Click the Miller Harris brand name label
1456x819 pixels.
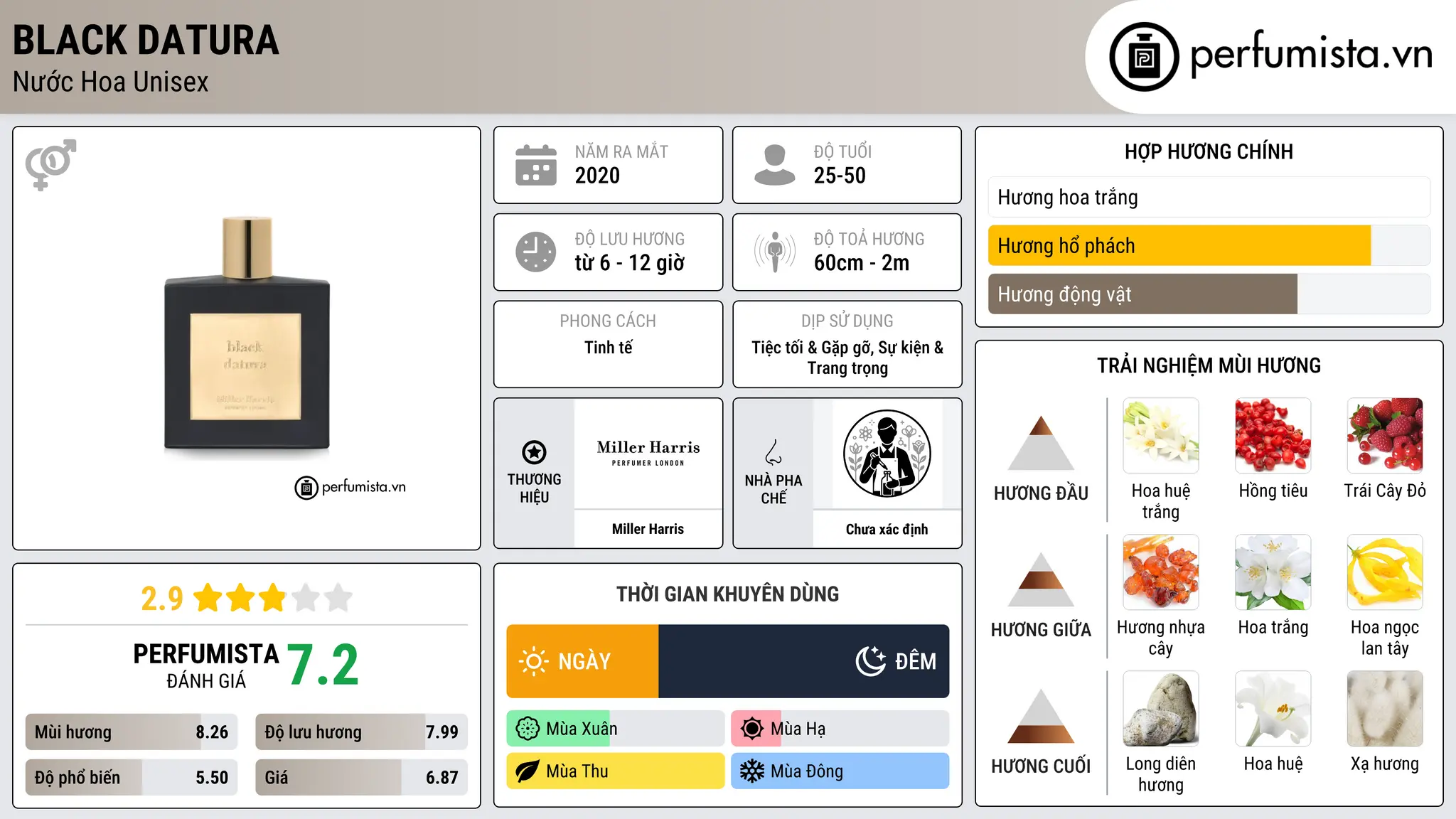tap(648, 529)
